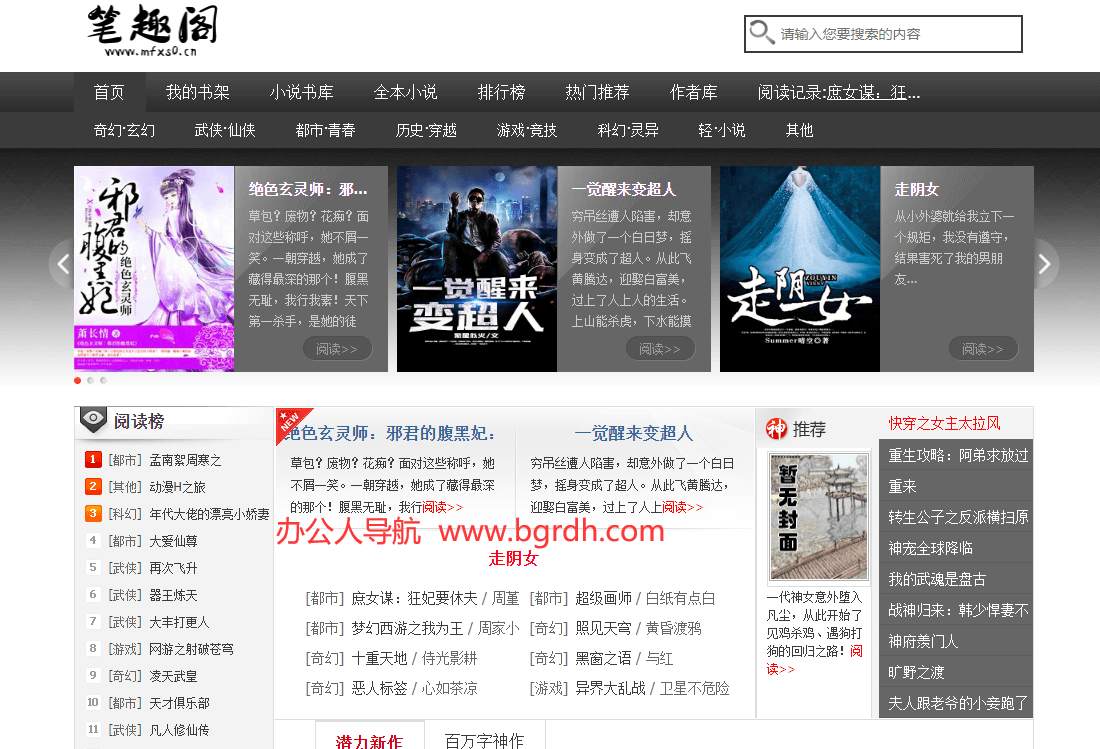Click the 笔趣阁 site logo

(152, 32)
